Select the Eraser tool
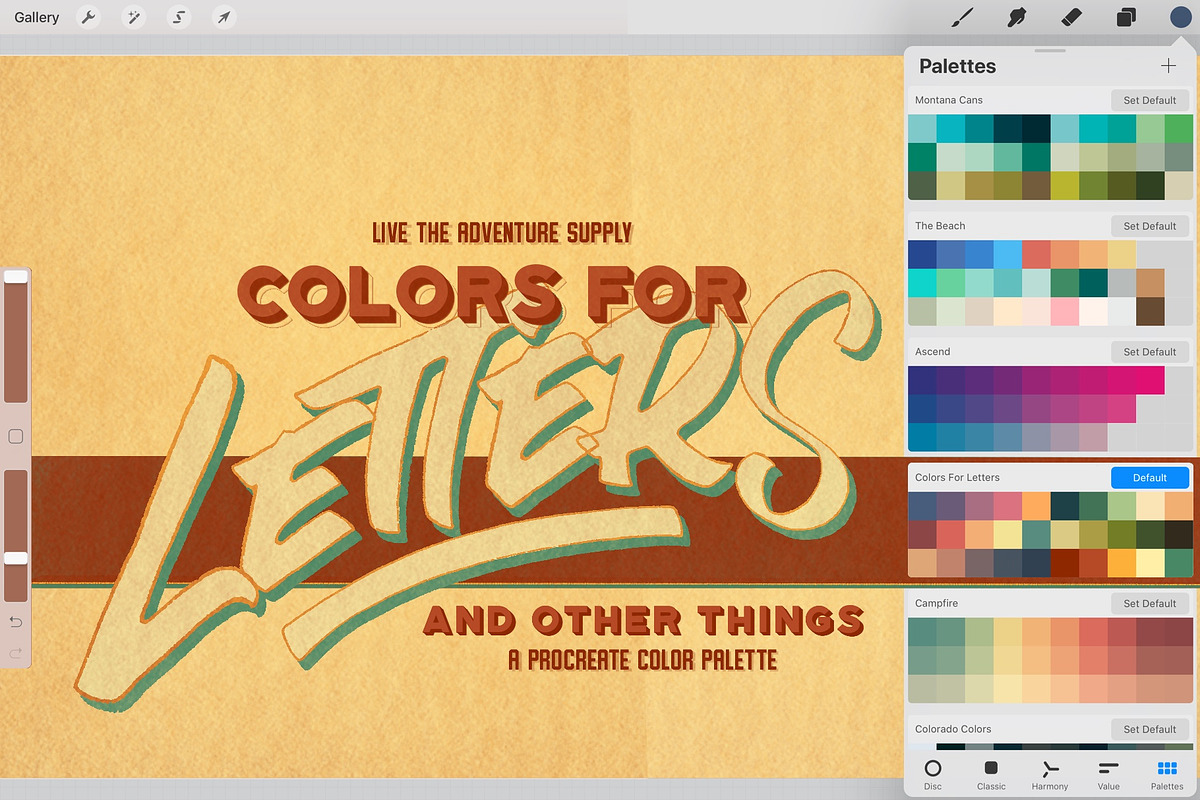 (1071, 17)
